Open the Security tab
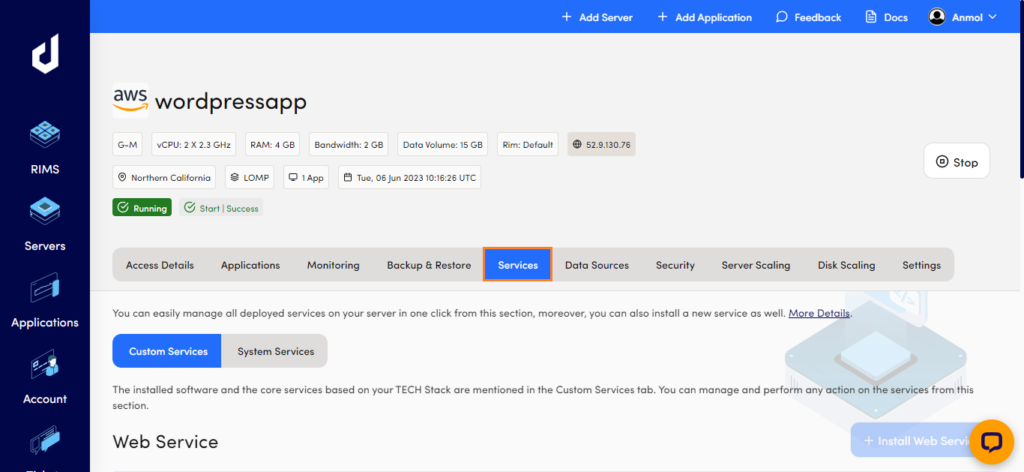Image resolution: width=1024 pixels, height=472 pixels. click(x=675, y=265)
